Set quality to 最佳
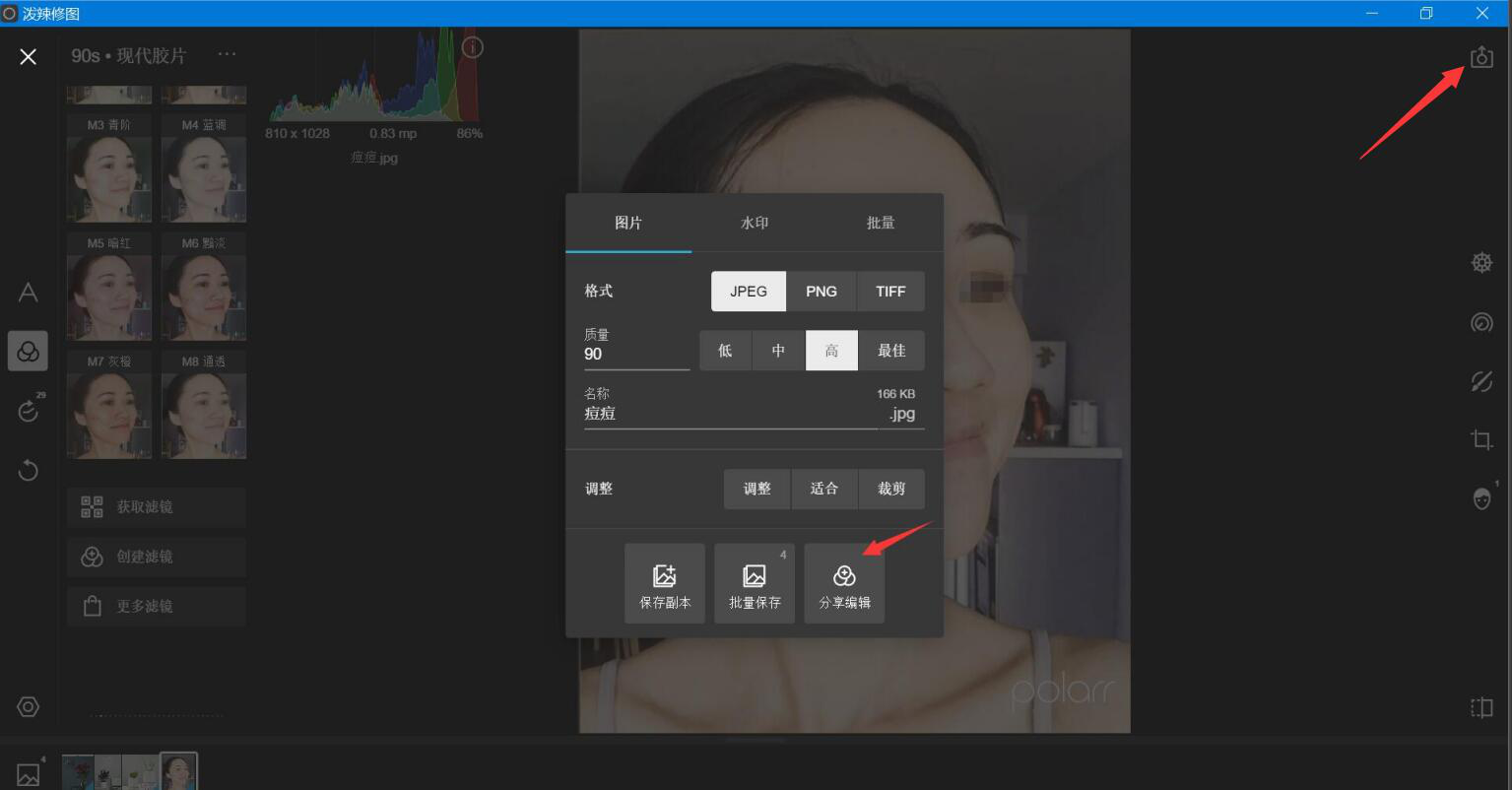This screenshot has height=790, width=1512. pyautogui.click(x=891, y=351)
